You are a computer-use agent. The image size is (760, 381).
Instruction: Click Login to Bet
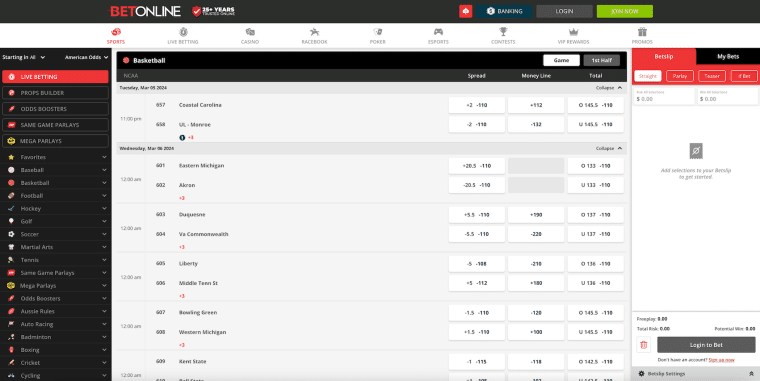(706, 345)
